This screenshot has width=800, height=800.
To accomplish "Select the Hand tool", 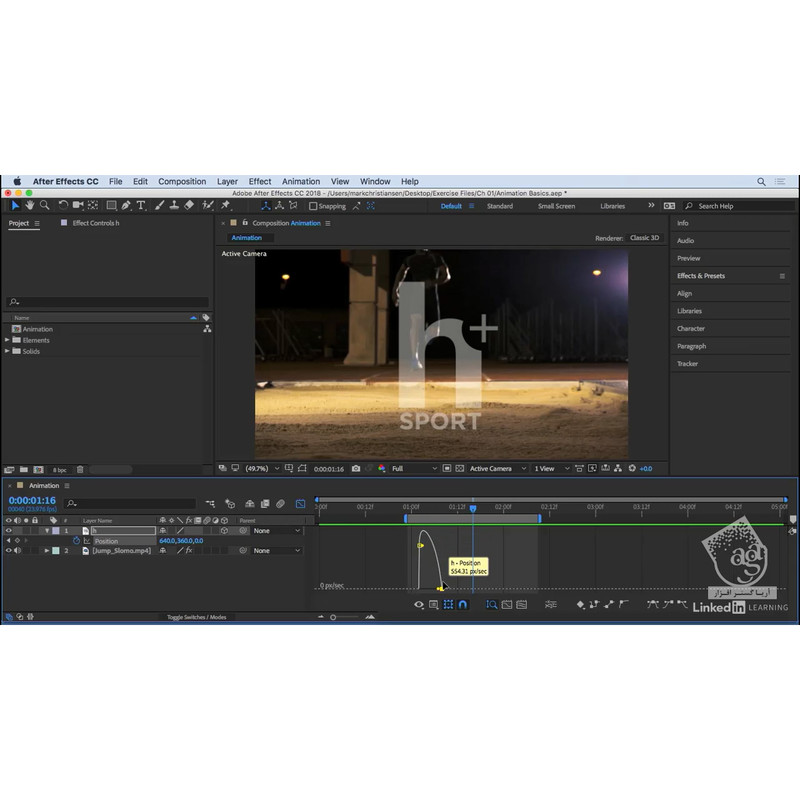I will point(30,205).
